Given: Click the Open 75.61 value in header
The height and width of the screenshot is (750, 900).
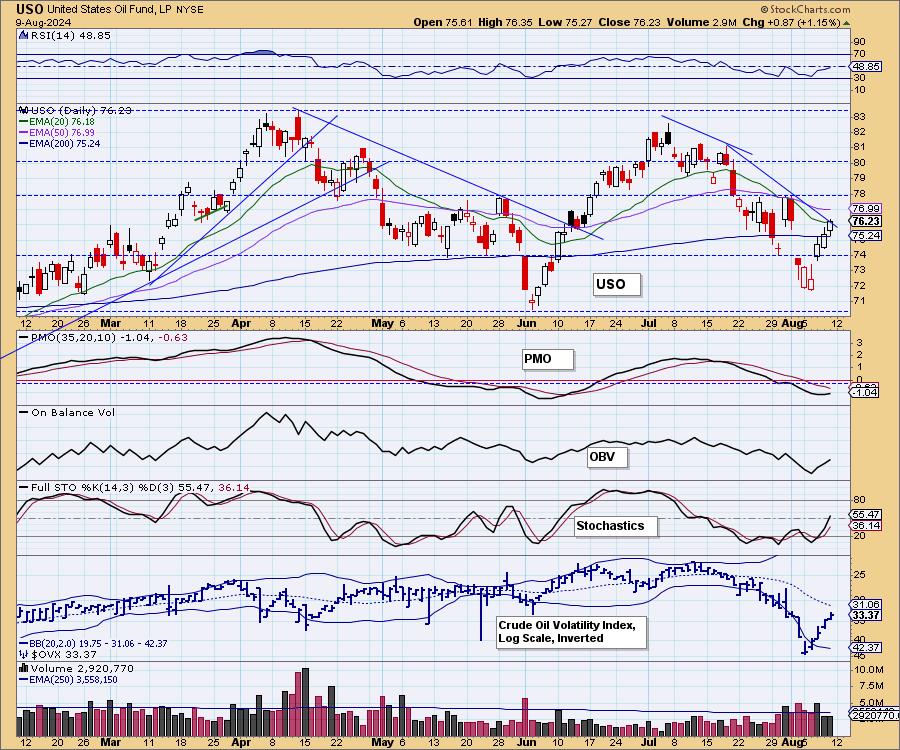Looking at the screenshot, I should [x=443, y=22].
